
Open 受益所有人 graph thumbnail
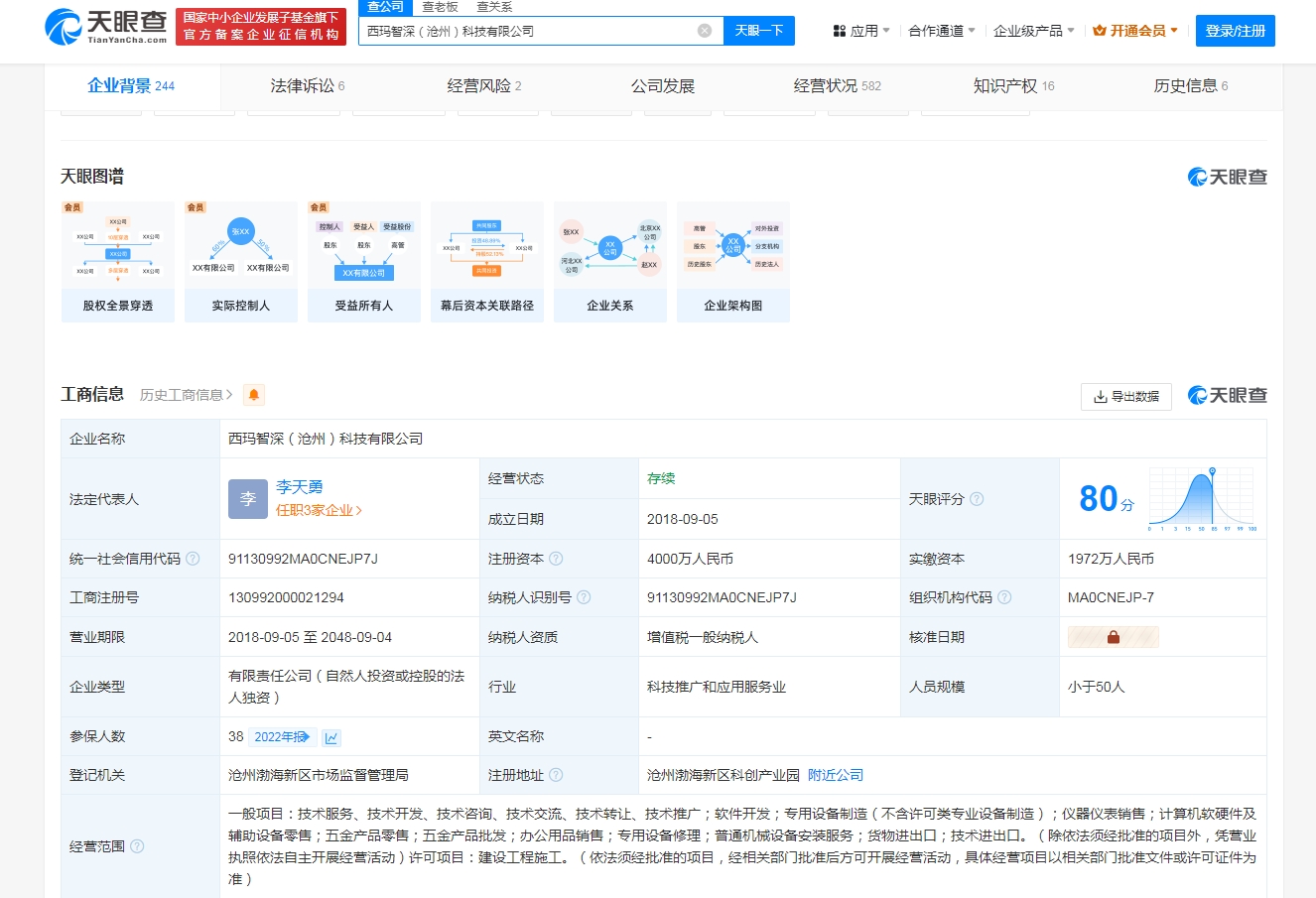click(364, 262)
